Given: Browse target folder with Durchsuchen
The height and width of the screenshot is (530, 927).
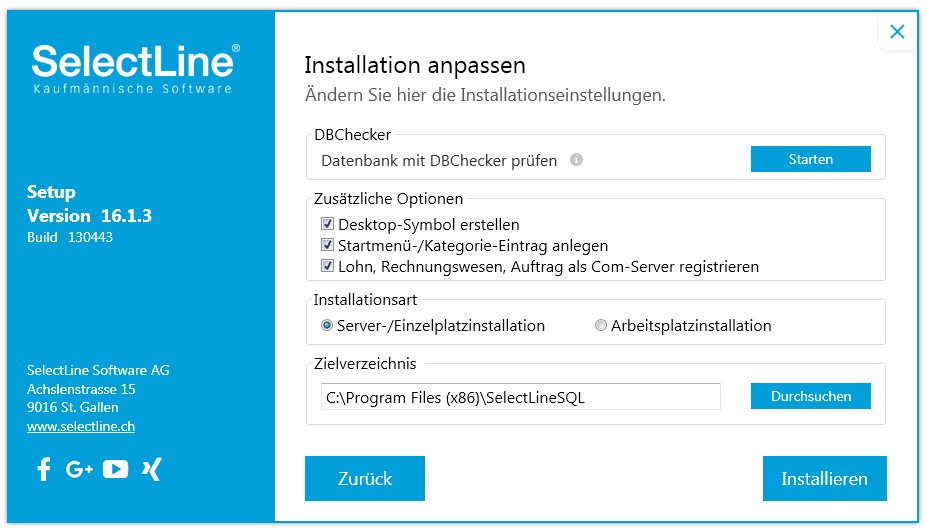Looking at the screenshot, I should tap(811, 396).
